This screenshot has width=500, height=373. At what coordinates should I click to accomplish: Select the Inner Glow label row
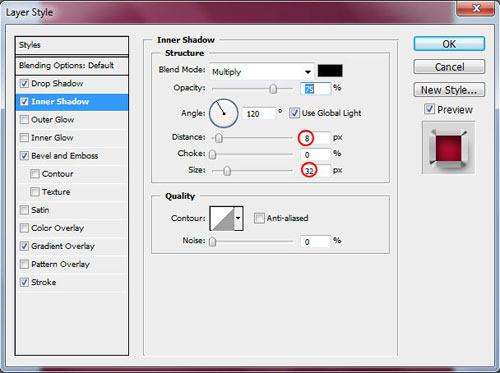[52, 137]
